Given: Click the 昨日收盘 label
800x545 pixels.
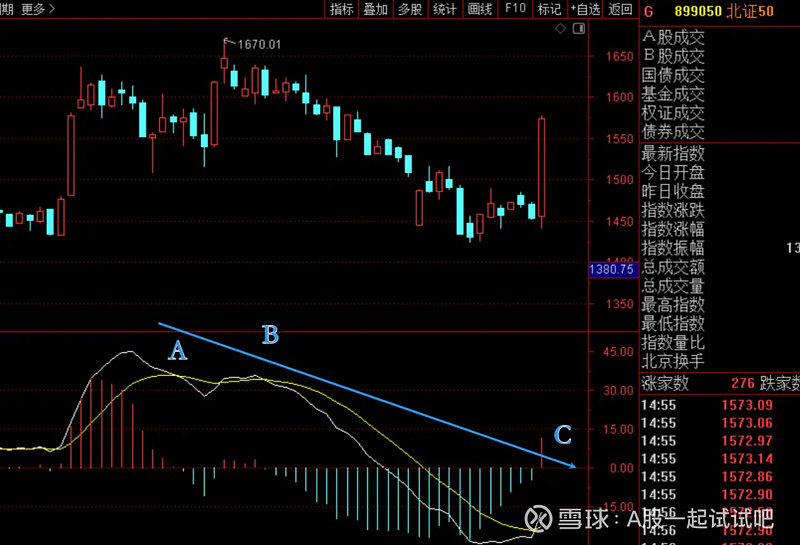Looking at the screenshot, I should [673, 191].
